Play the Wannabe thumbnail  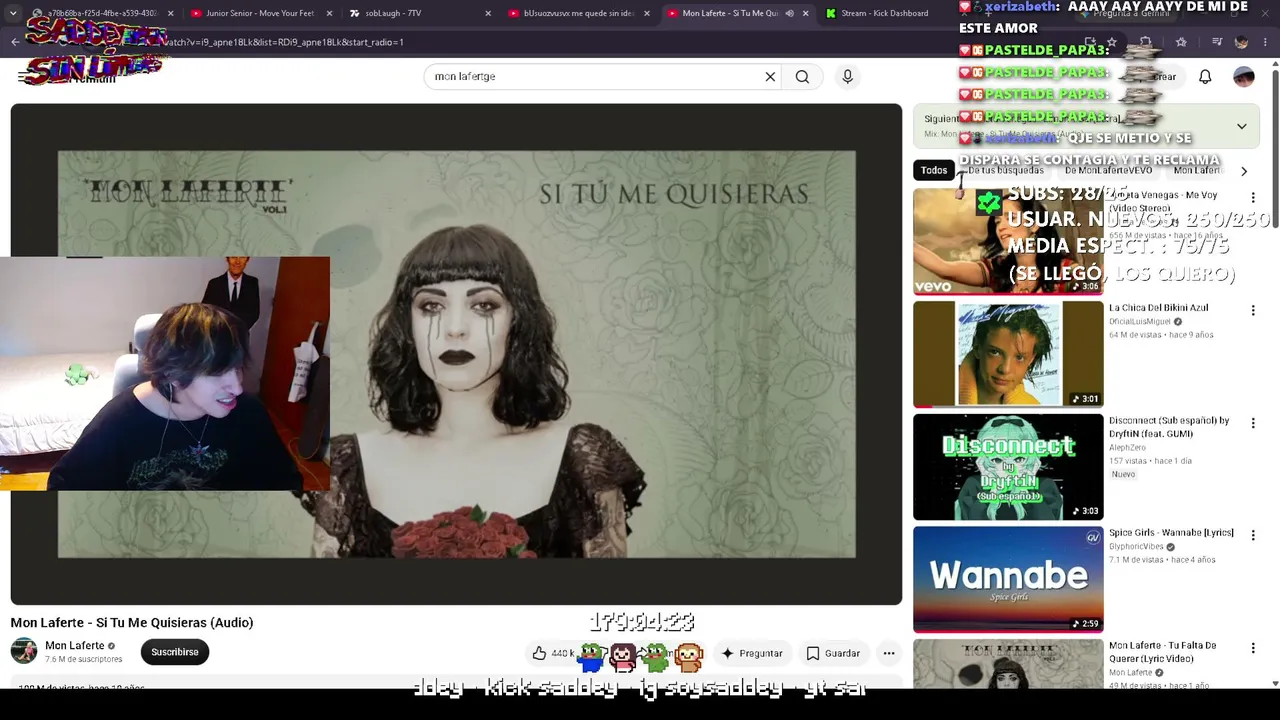click(x=1008, y=579)
